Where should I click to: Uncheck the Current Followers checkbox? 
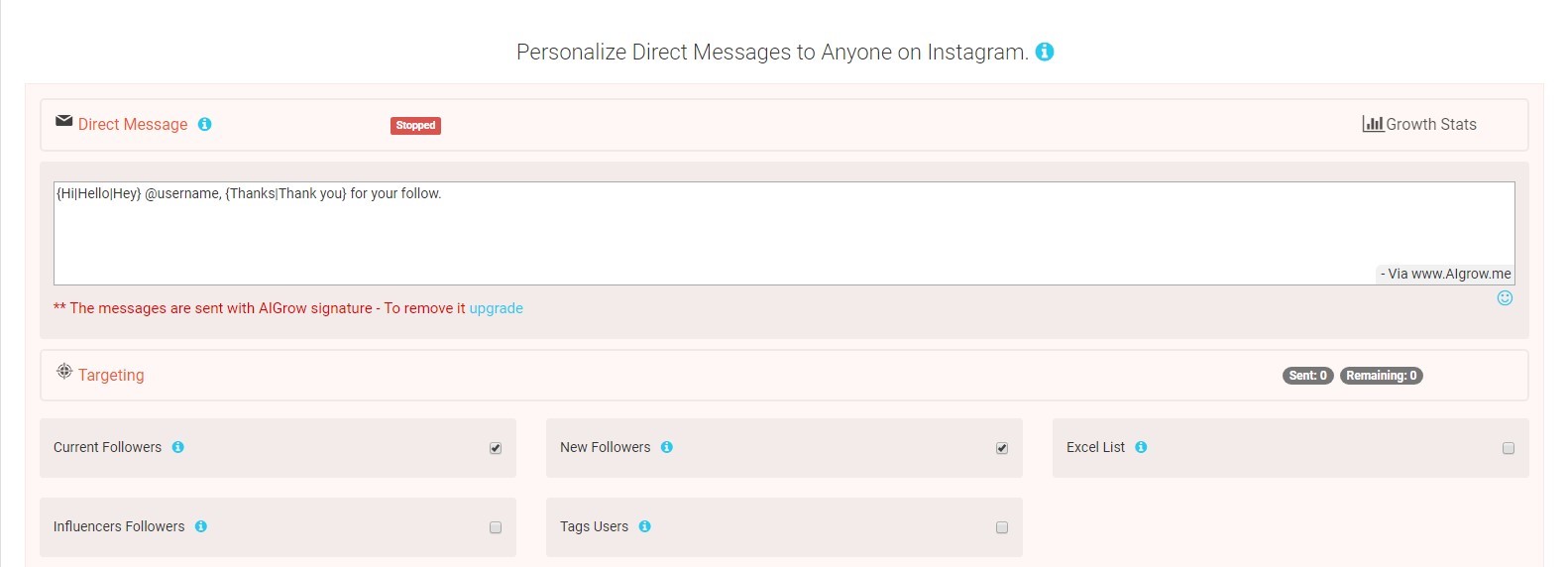click(496, 448)
